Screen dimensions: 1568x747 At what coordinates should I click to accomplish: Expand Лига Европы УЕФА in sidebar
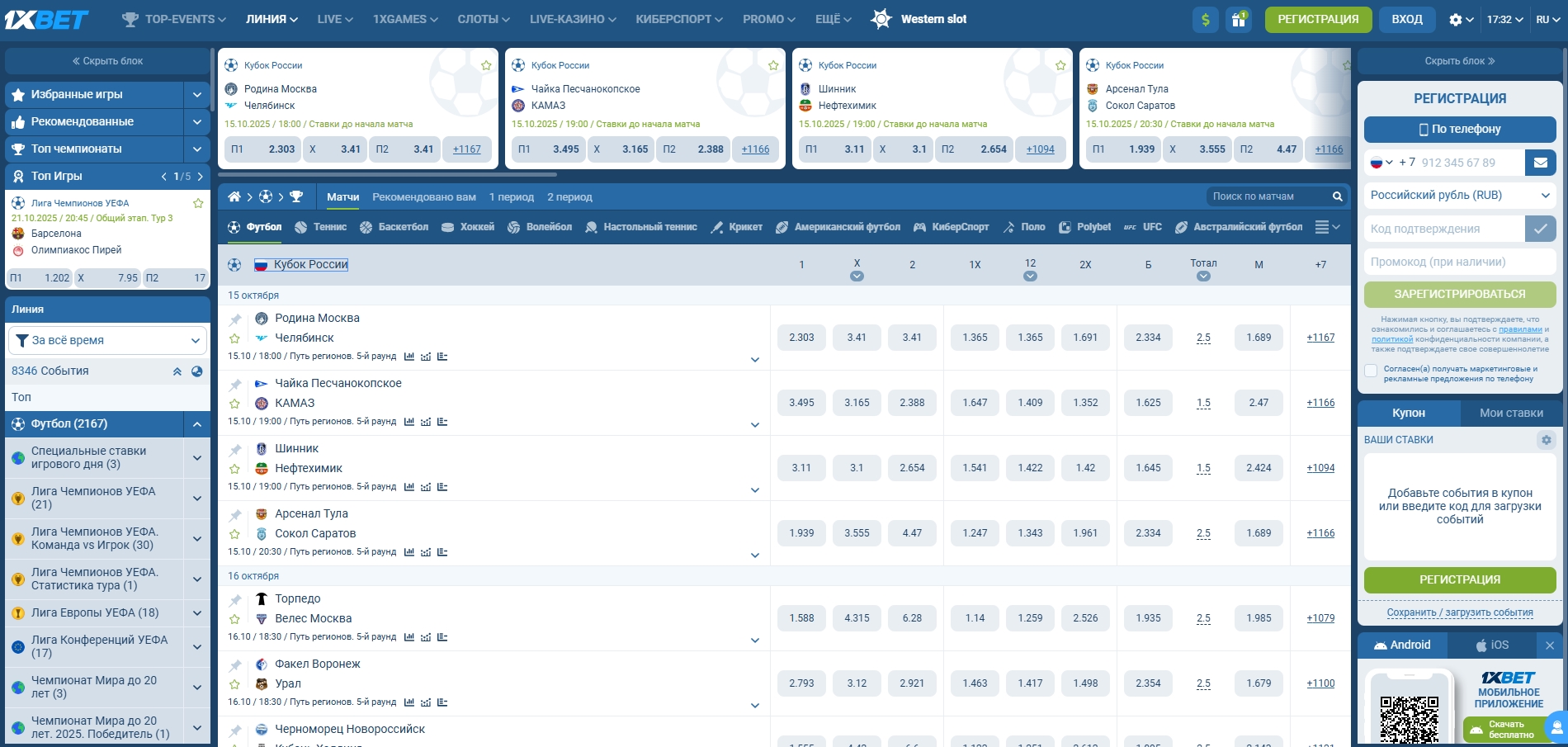tap(196, 613)
